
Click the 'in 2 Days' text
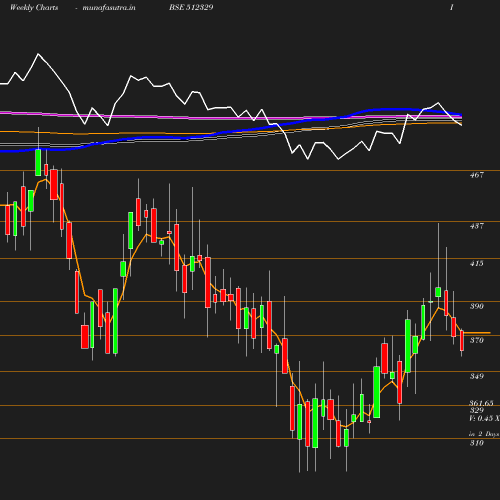[484, 434]
